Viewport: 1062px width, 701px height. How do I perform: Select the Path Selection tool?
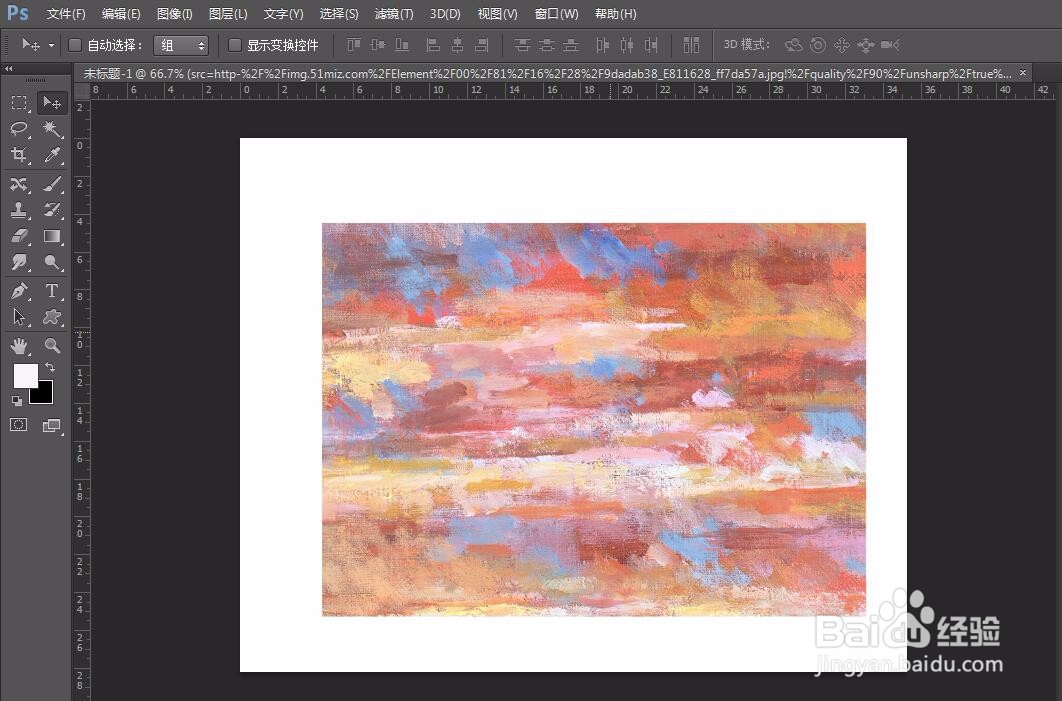(x=19, y=317)
